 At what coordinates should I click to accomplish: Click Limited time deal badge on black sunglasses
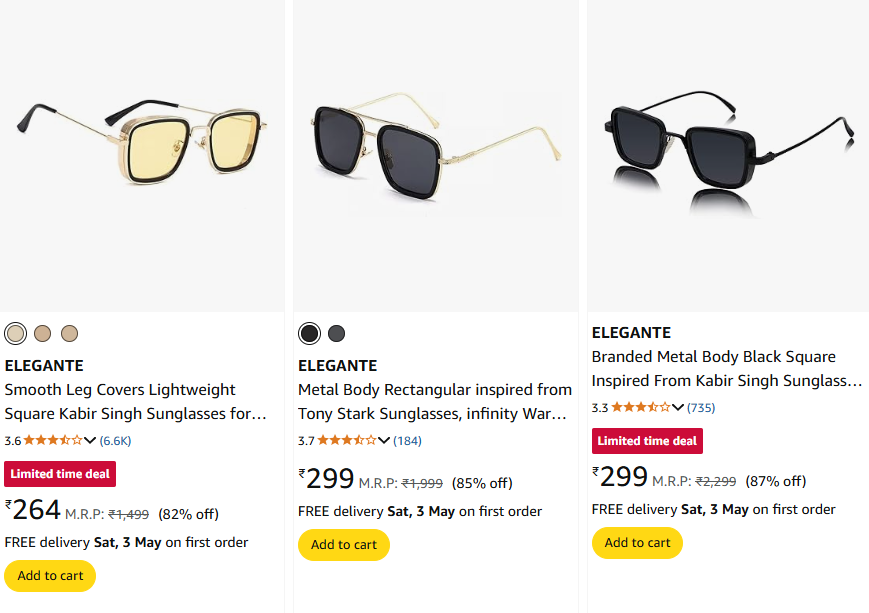click(647, 441)
